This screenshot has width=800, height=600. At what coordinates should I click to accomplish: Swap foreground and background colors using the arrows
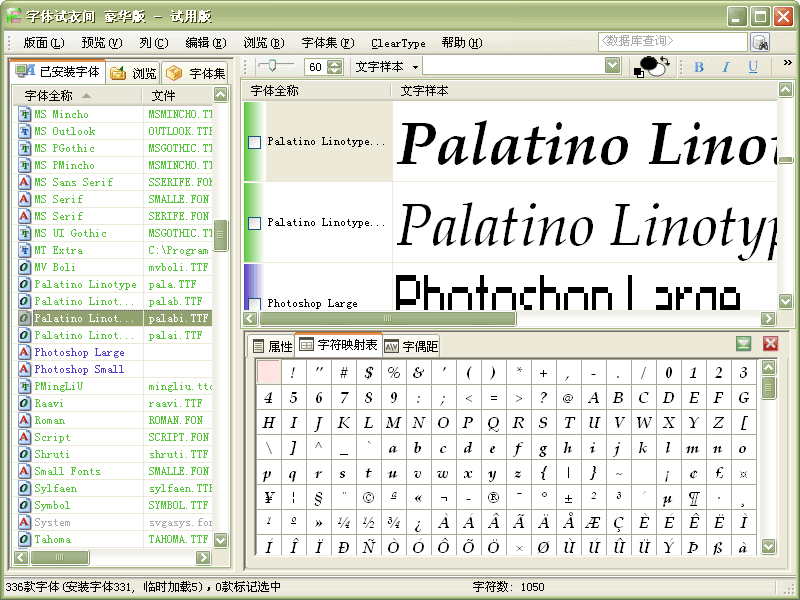tap(665, 61)
